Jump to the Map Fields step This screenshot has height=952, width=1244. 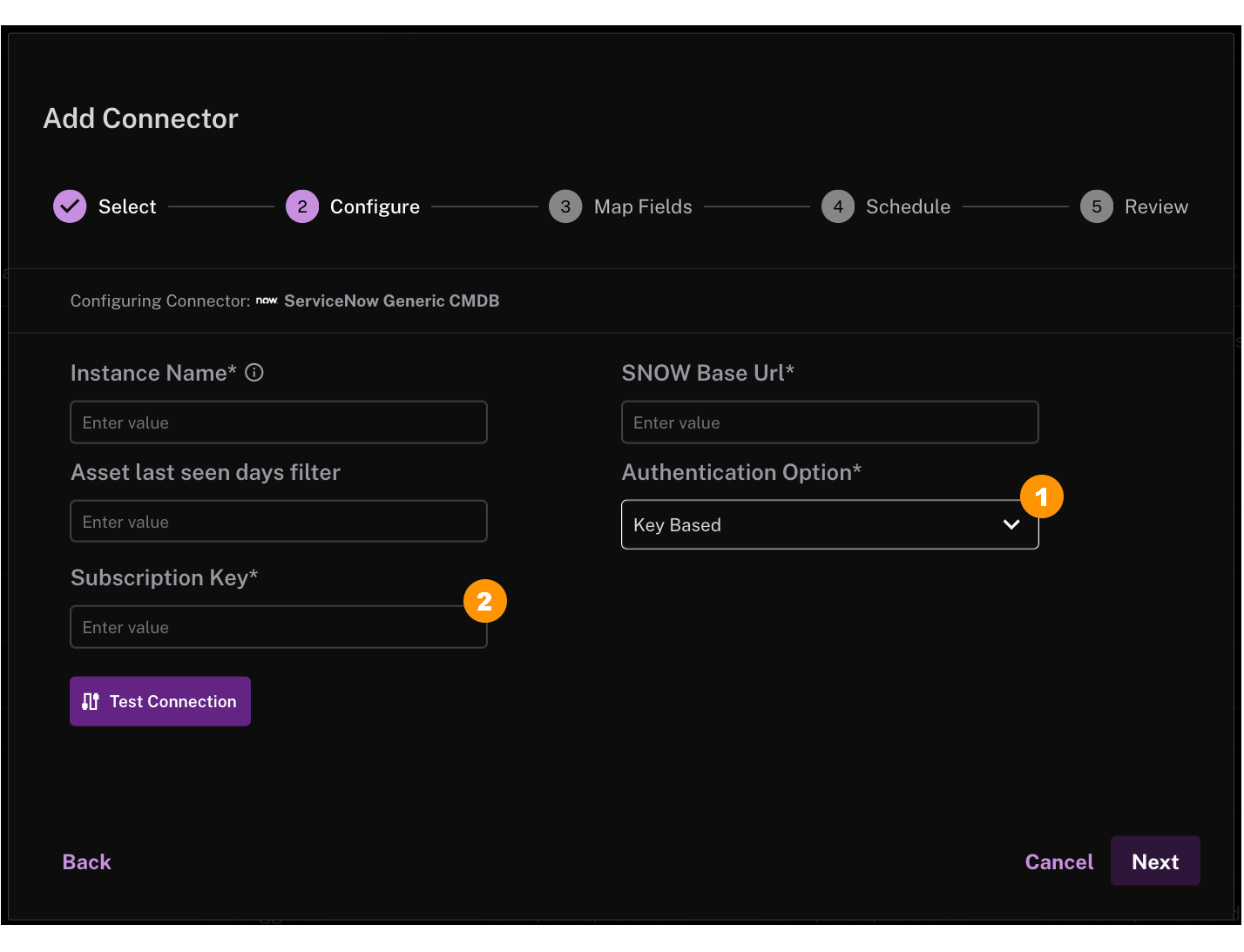tap(643, 206)
